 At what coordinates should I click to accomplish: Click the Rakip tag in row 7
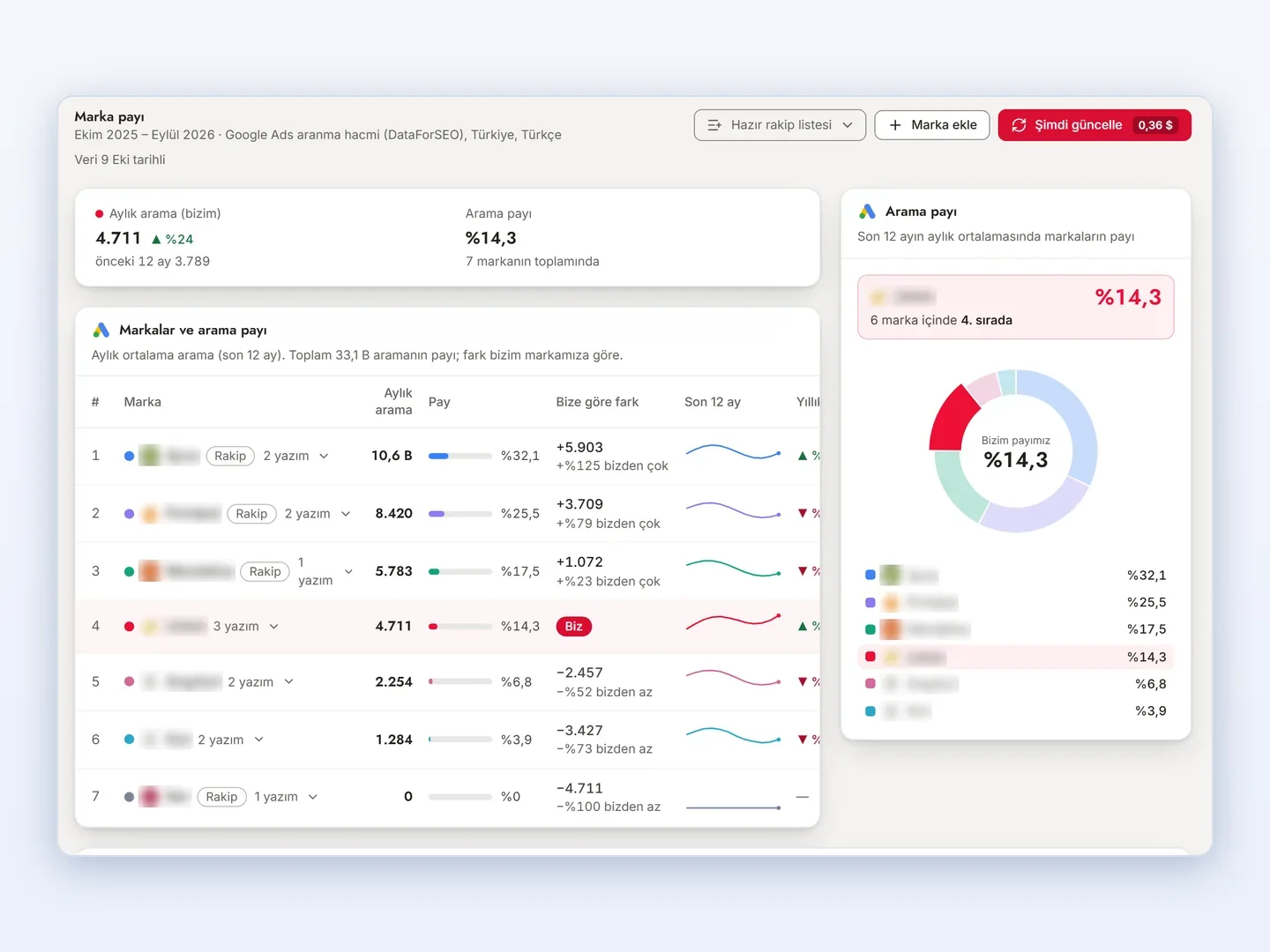[x=221, y=797]
